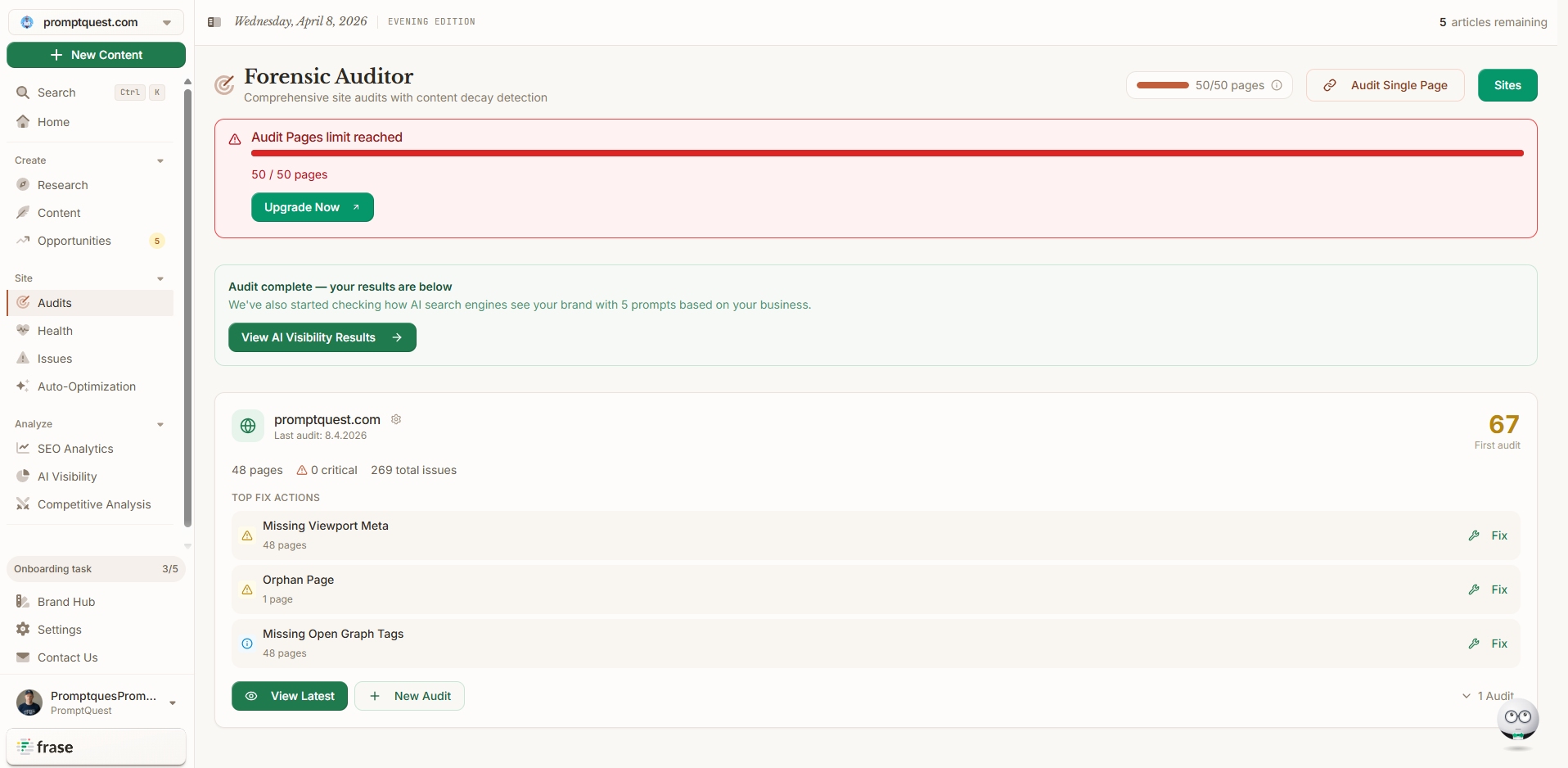Click the sidebar collapse icon beside the date
Screen dimensions: 1568x768
(214, 22)
